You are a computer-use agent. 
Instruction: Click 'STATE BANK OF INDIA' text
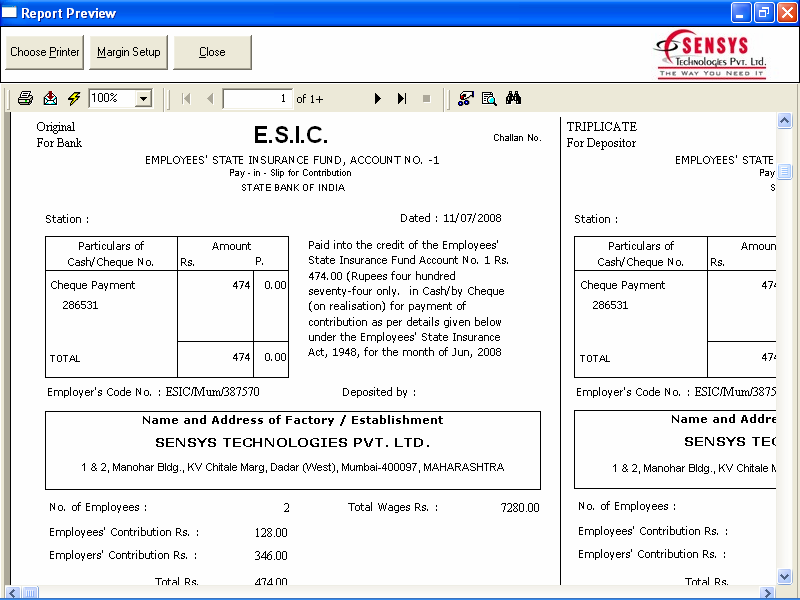[293, 188]
